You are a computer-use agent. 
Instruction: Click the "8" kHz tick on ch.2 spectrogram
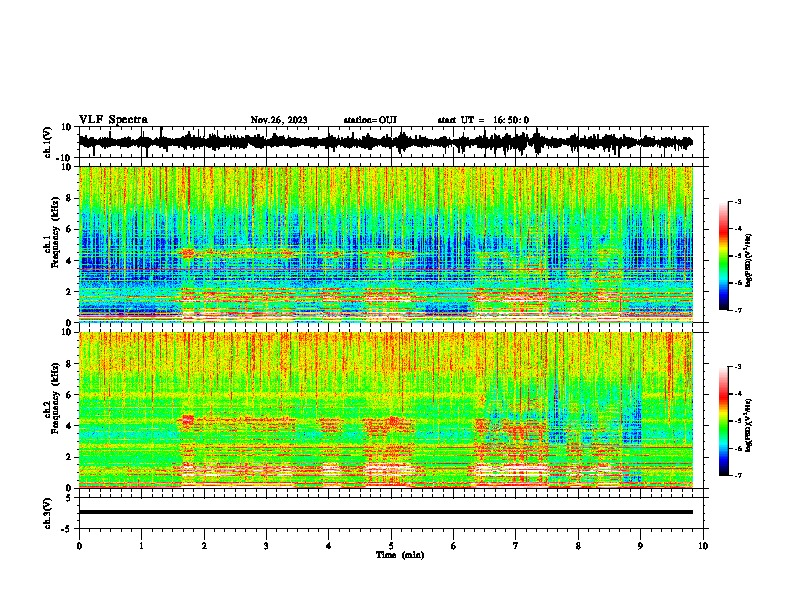[x=69, y=364]
